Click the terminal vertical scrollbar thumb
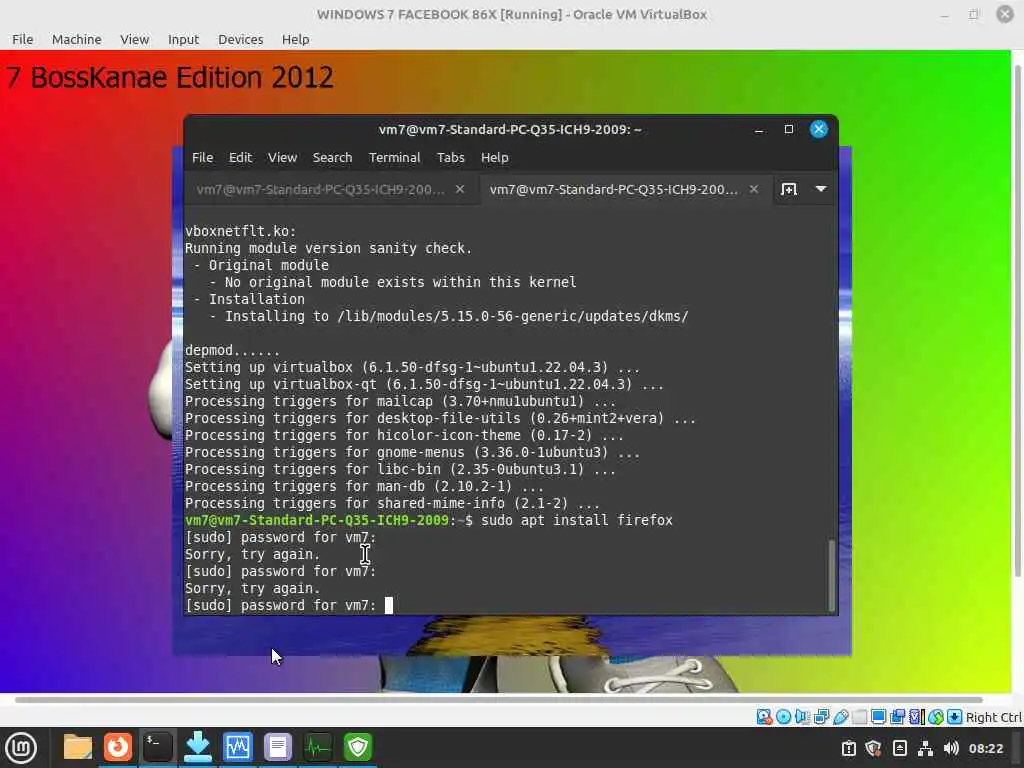This screenshot has height=768, width=1024. [831, 575]
